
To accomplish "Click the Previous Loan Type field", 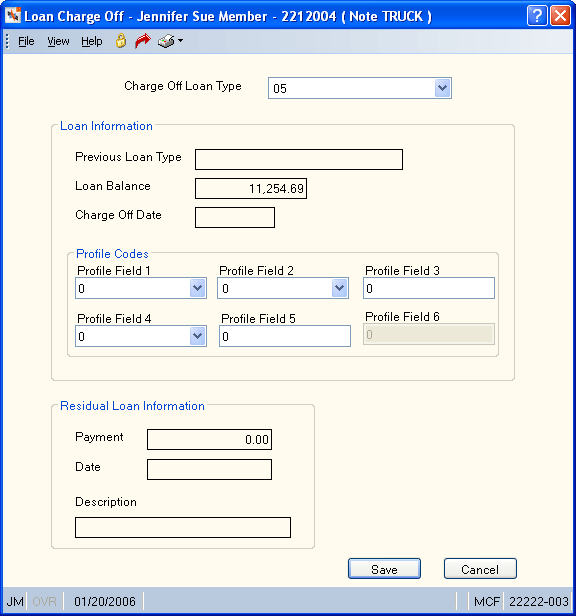I will [x=299, y=160].
